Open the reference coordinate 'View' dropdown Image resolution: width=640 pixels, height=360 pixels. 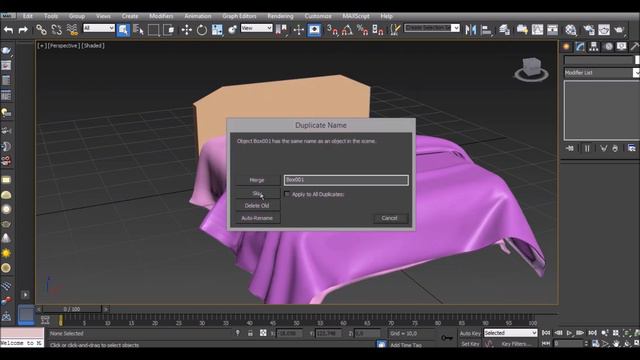(x=256, y=28)
